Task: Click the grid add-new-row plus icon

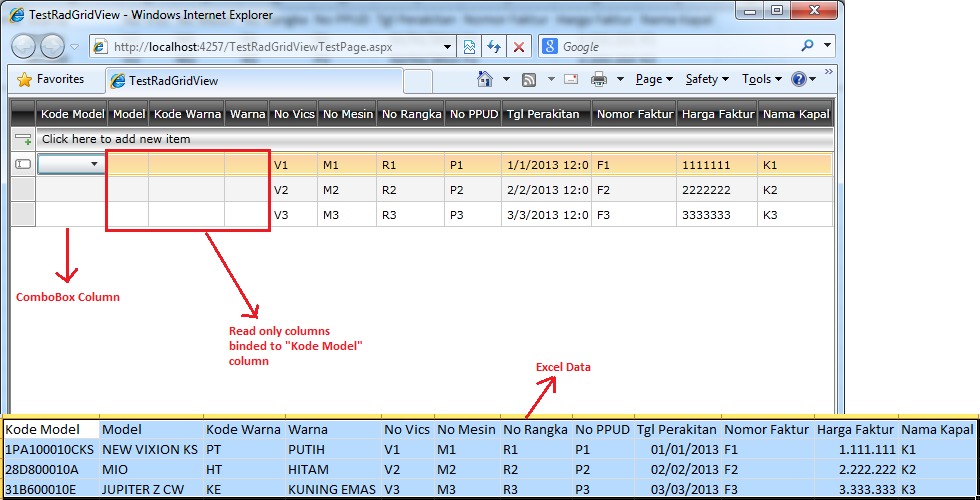Action: 23,139
